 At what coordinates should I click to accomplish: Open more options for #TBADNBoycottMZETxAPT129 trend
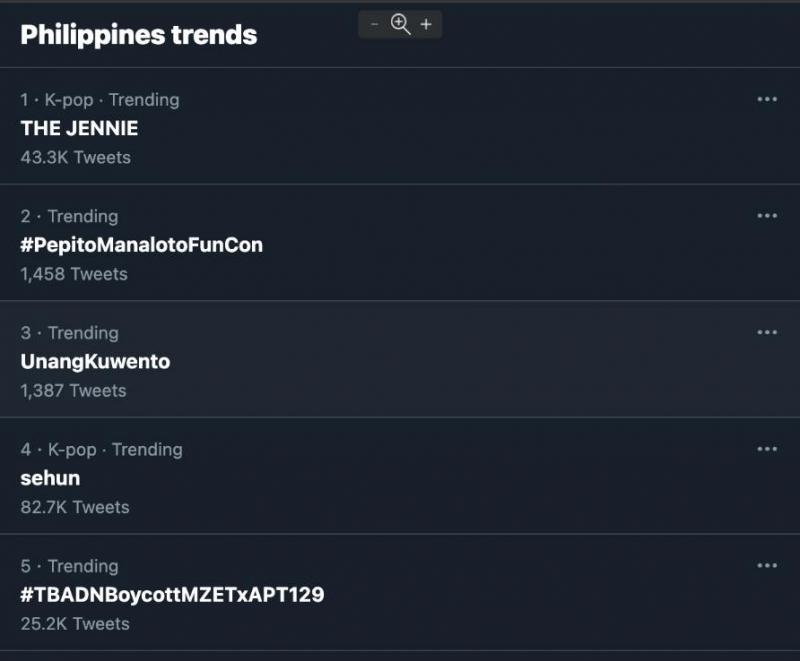tap(767, 566)
